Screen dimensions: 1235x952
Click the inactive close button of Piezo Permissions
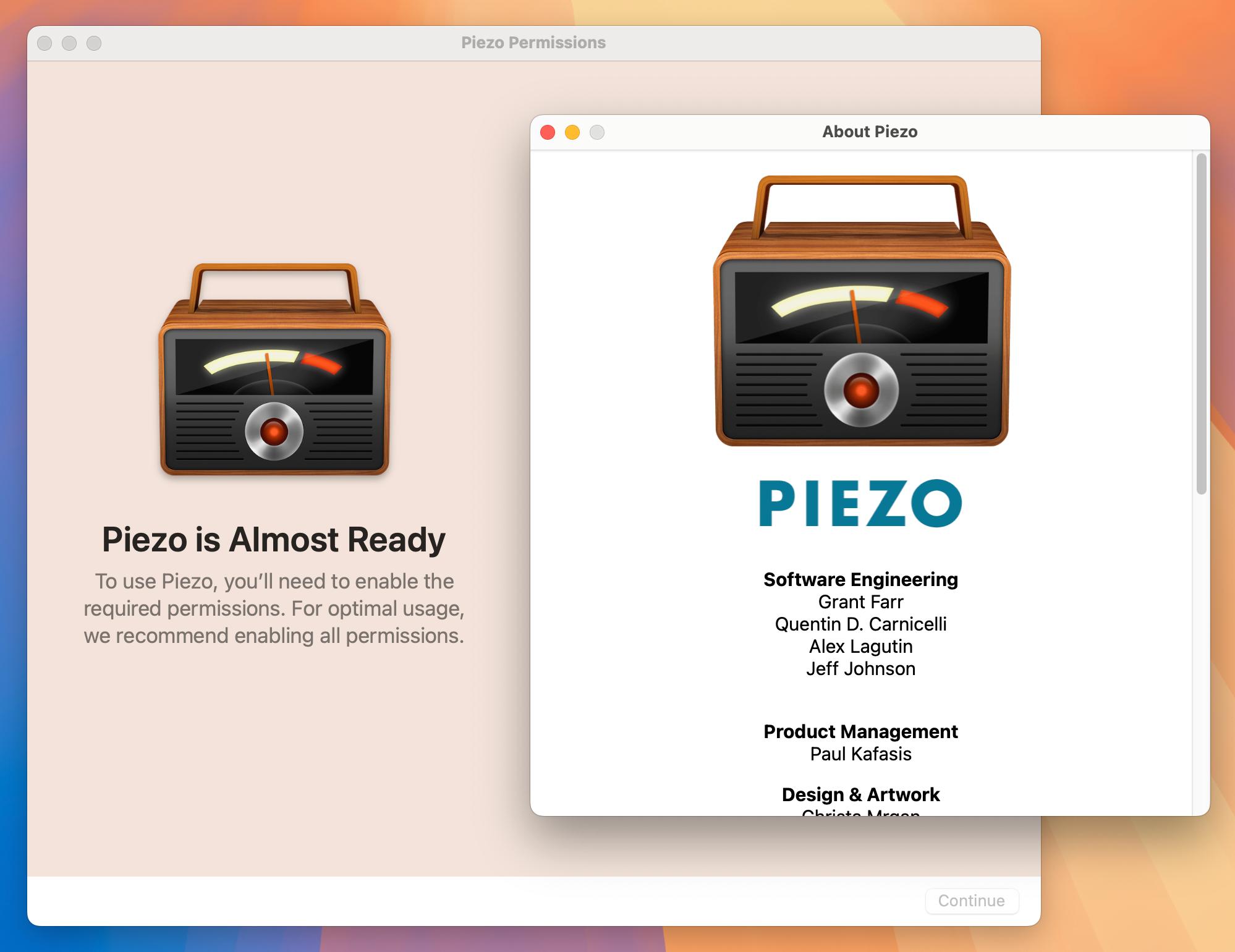[x=45, y=43]
